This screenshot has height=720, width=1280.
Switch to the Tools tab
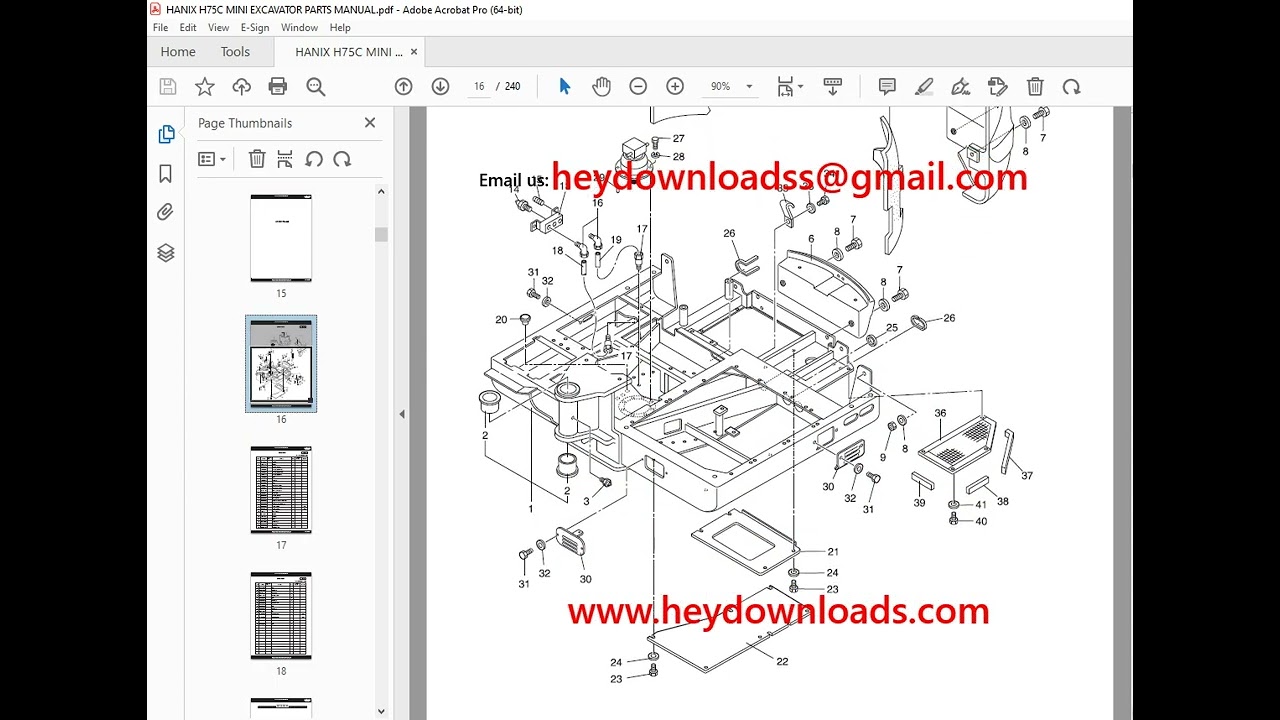click(x=235, y=52)
